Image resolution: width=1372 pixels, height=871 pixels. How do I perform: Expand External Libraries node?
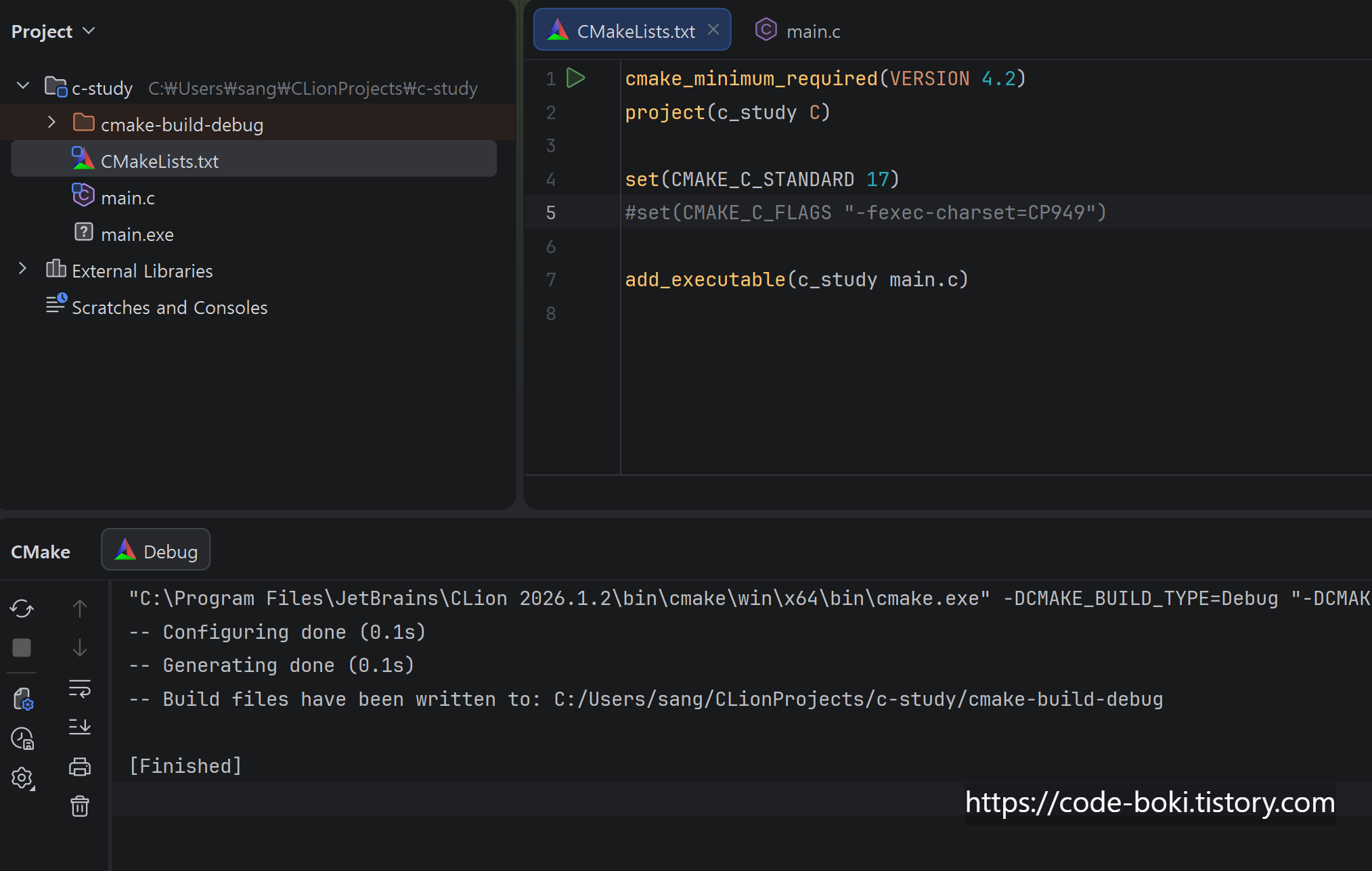click(x=22, y=269)
